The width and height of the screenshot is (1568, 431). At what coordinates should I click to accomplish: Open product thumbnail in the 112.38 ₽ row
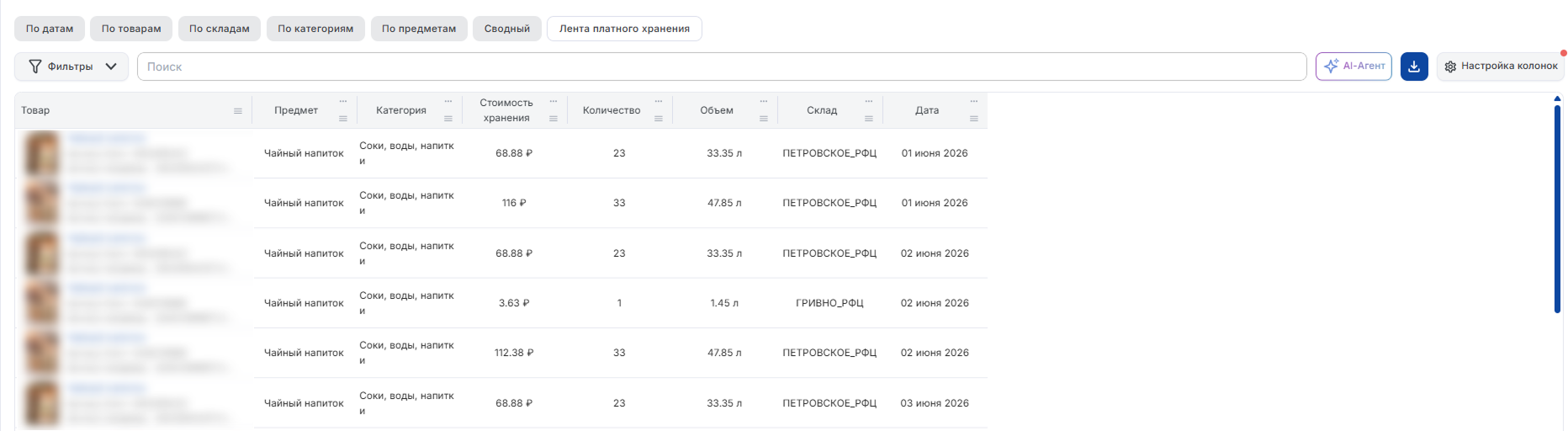point(42,354)
